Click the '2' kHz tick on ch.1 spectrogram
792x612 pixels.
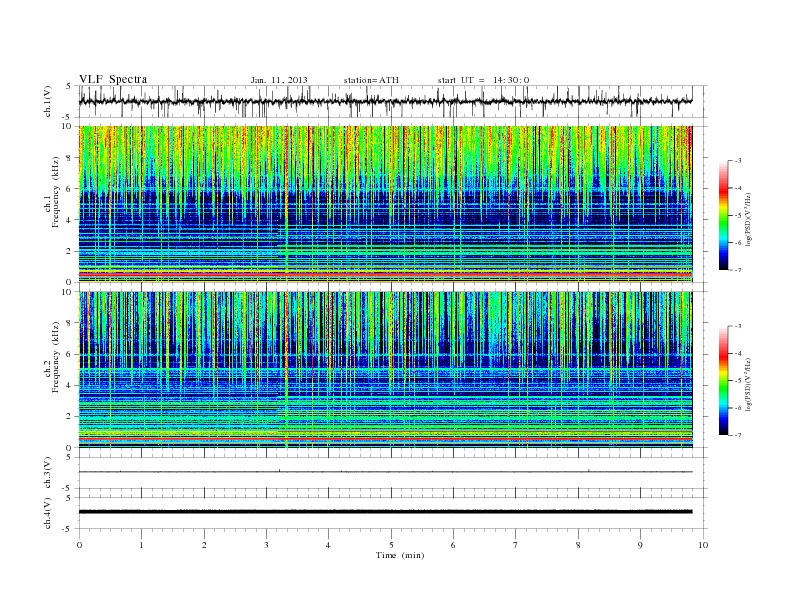click(x=70, y=251)
